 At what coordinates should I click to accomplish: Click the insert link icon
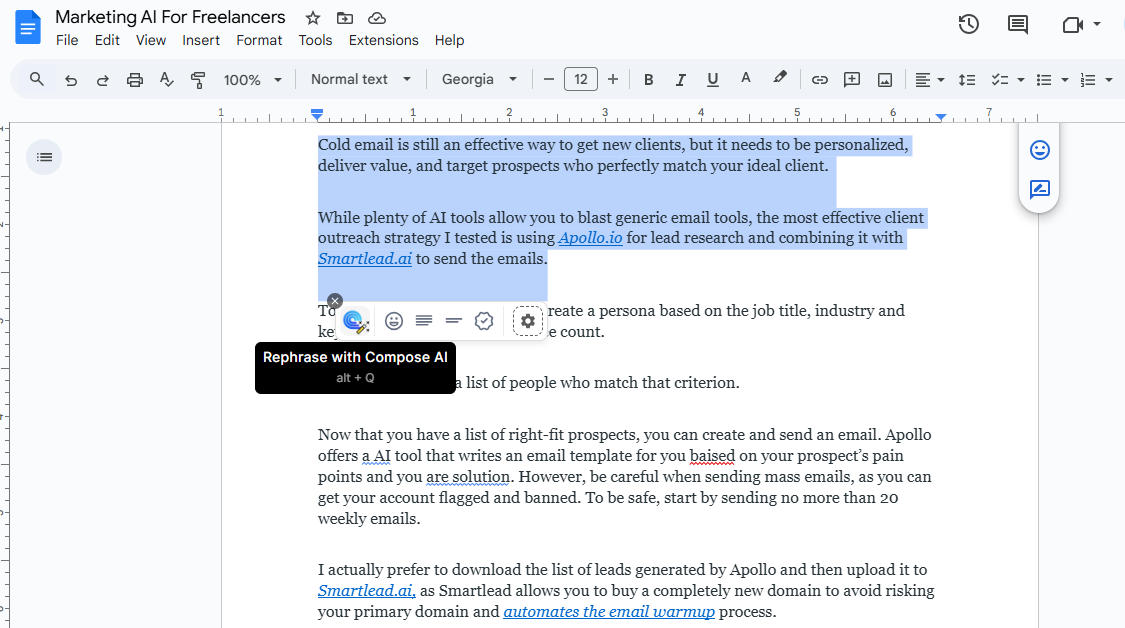819,80
